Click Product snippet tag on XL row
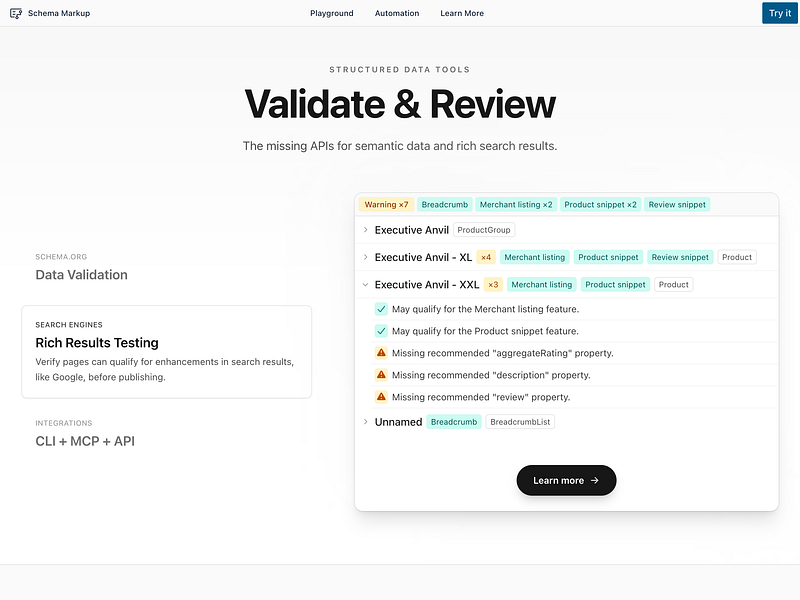This screenshot has width=800, height=600. tap(608, 257)
